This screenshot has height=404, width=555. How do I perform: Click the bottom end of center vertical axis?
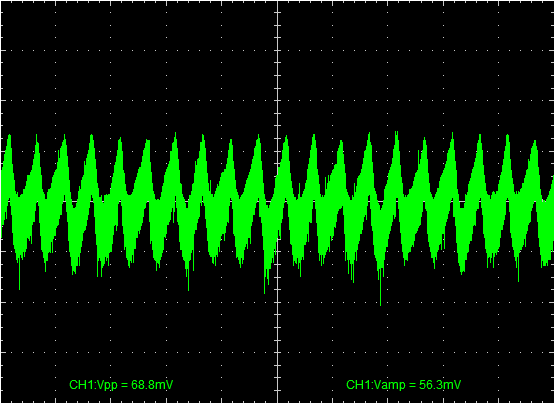click(x=278, y=402)
